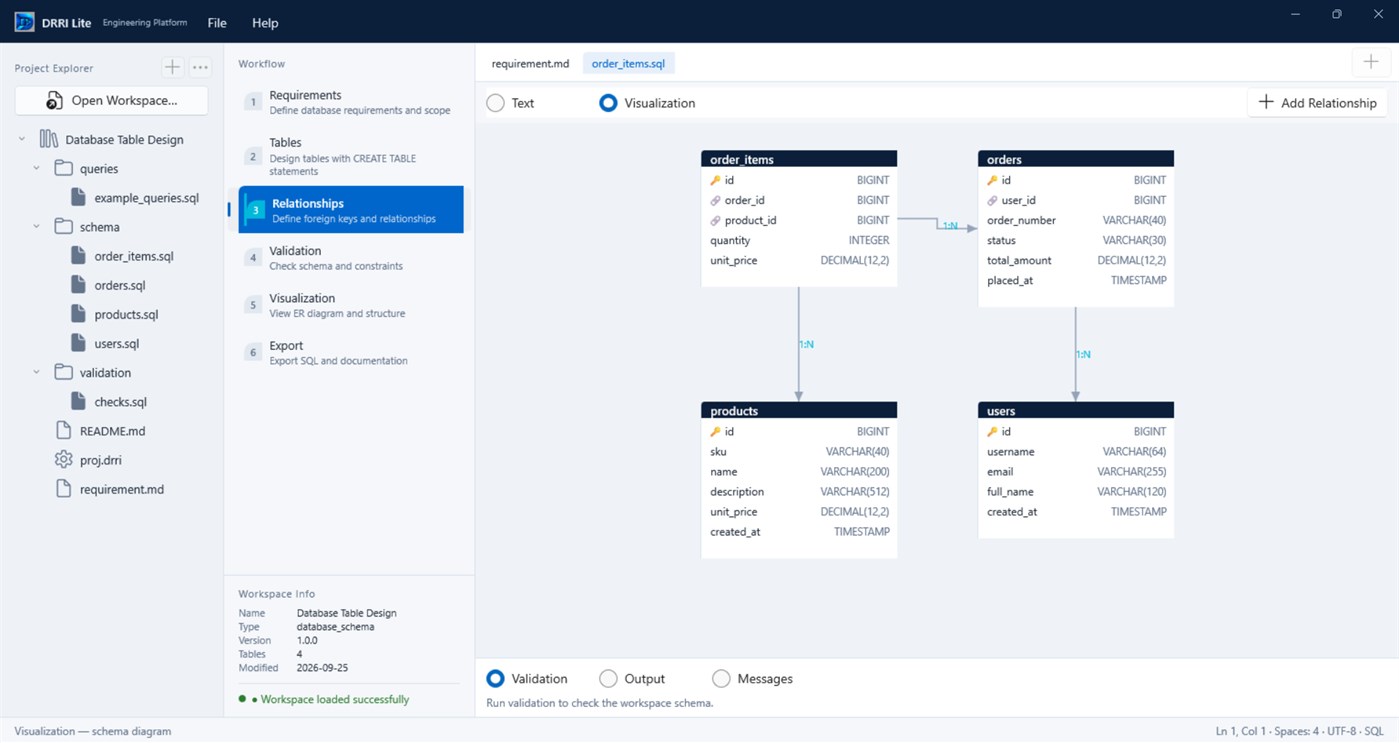1399x743 pixels.
Task: Select the Validation panel radio button
Action: point(495,679)
